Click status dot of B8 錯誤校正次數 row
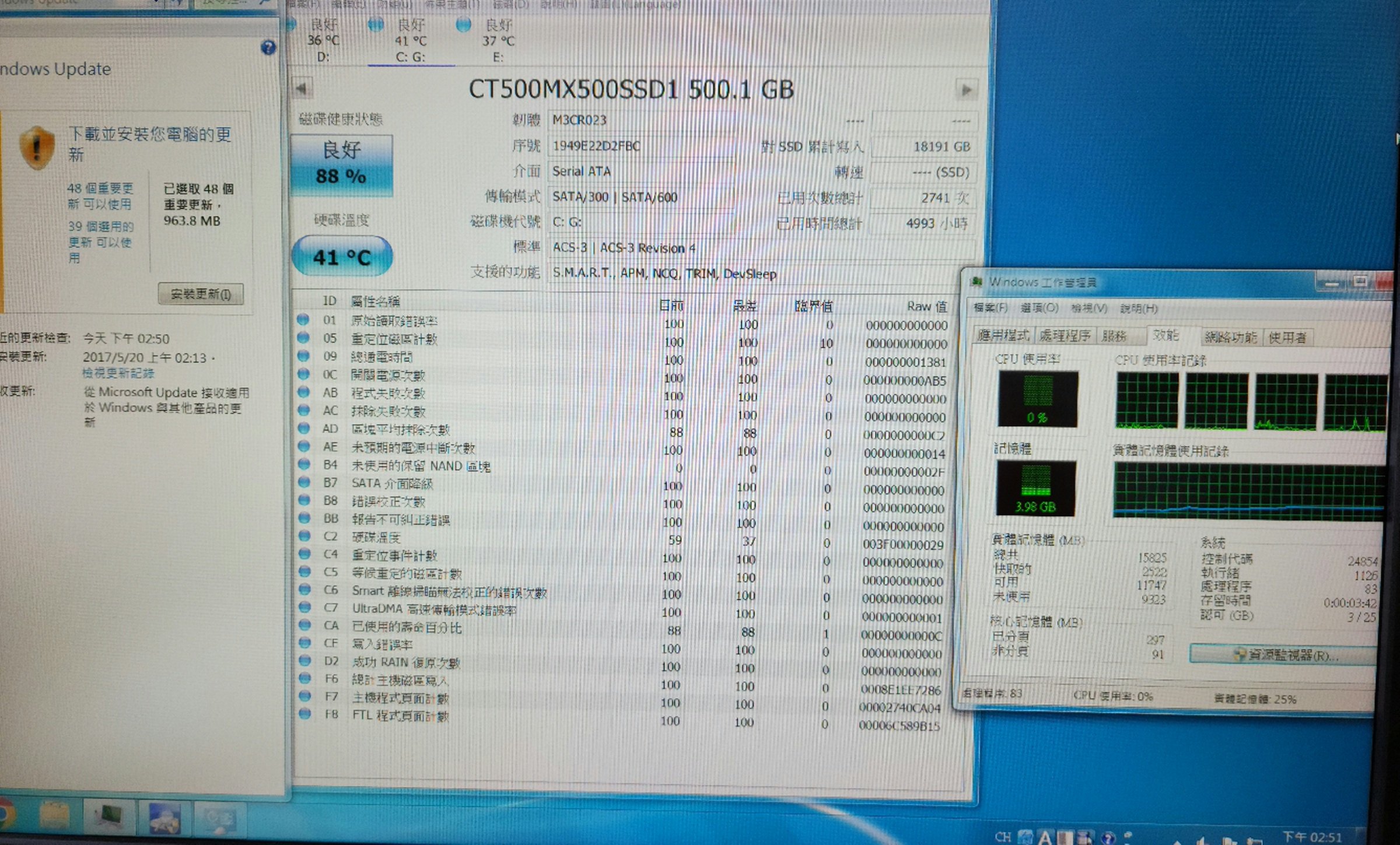Image resolution: width=1400 pixels, height=845 pixels. pos(303,500)
